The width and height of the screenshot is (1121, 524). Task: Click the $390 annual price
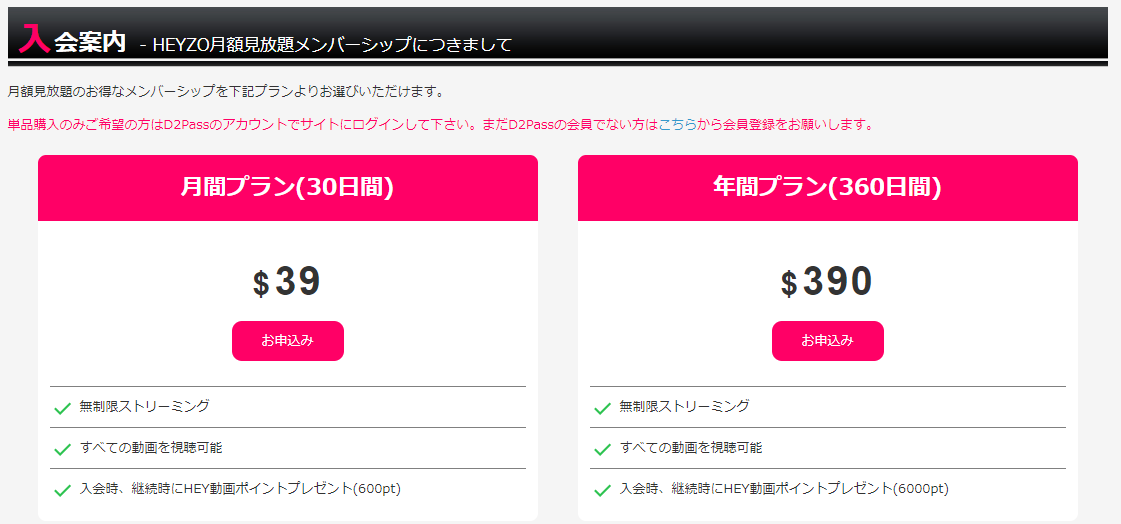click(x=827, y=282)
